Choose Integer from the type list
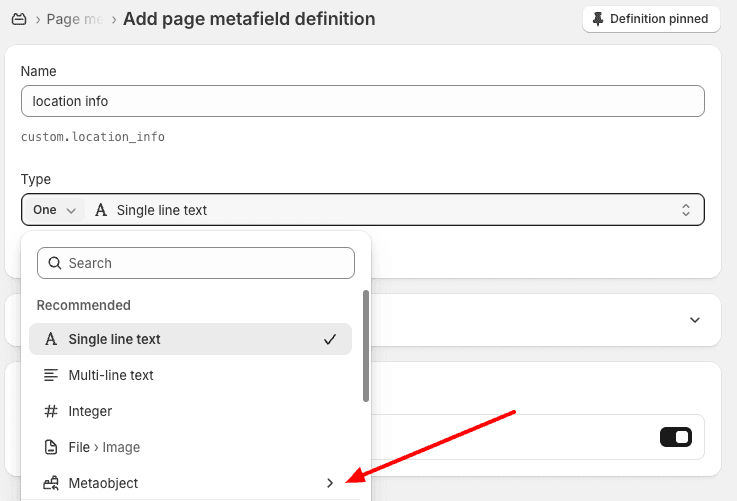This screenshot has height=501, width=737. [x=90, y=411]
